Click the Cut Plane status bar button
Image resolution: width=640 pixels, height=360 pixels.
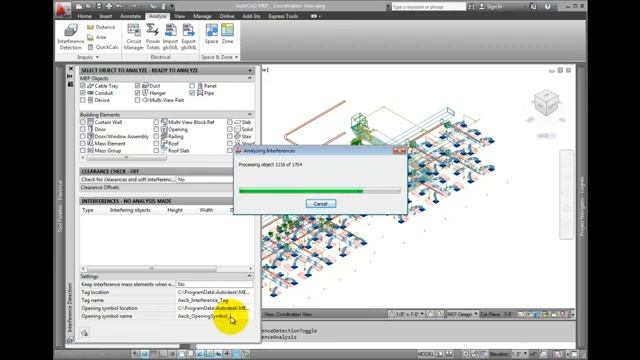coord(497,314)
